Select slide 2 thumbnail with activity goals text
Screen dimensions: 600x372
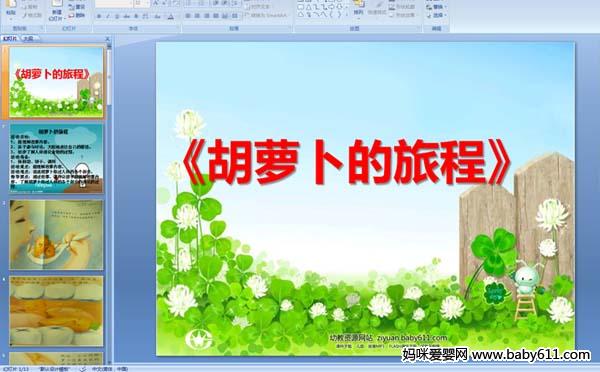[56, 158]
